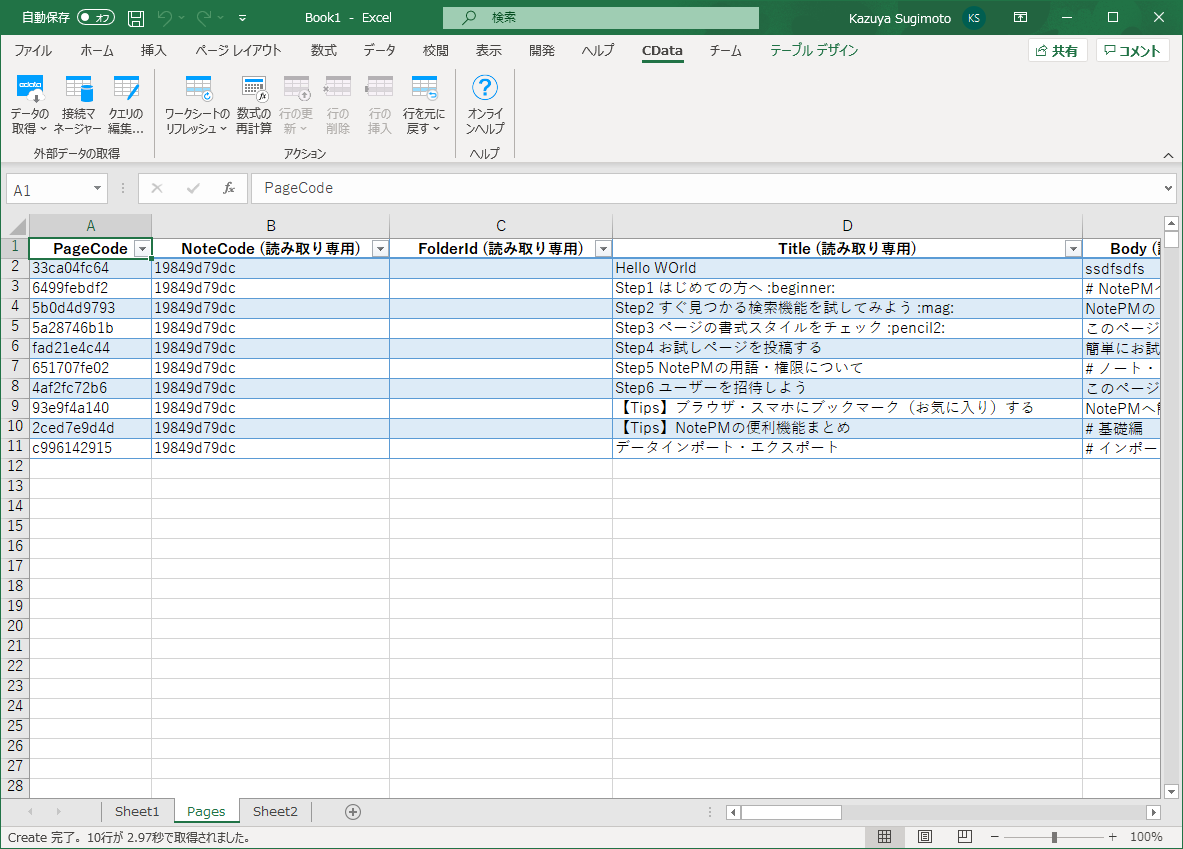This screenshot has width=1183, height=849.
Task: Switch to the Sheet2 worksheet tab
Action: 275,812
